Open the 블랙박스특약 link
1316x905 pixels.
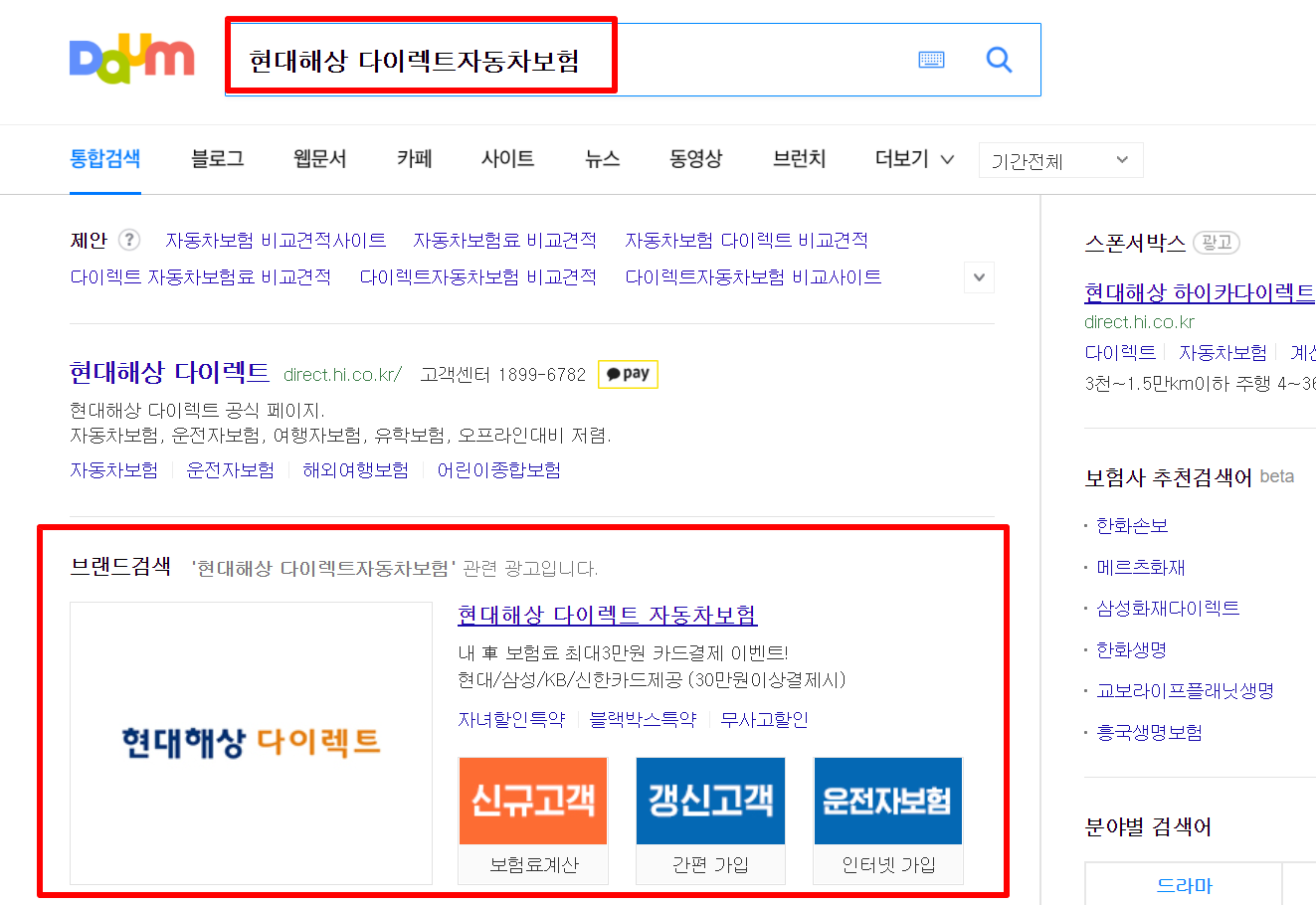(643, 720)
